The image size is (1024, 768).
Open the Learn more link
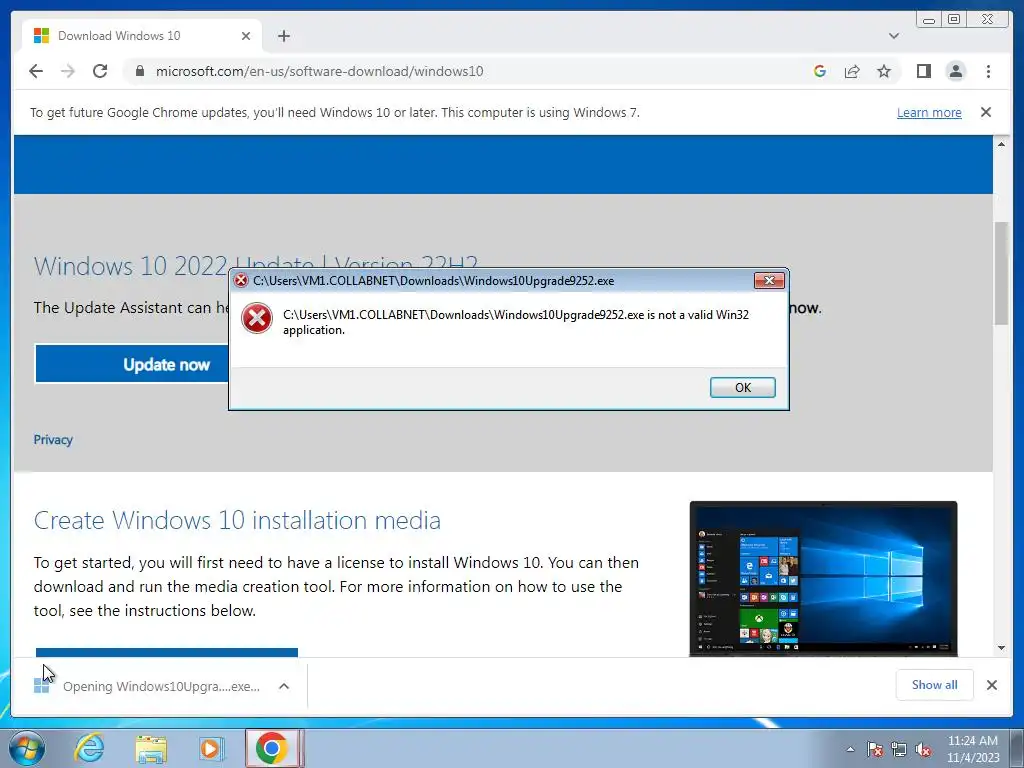tap(929, 112)
